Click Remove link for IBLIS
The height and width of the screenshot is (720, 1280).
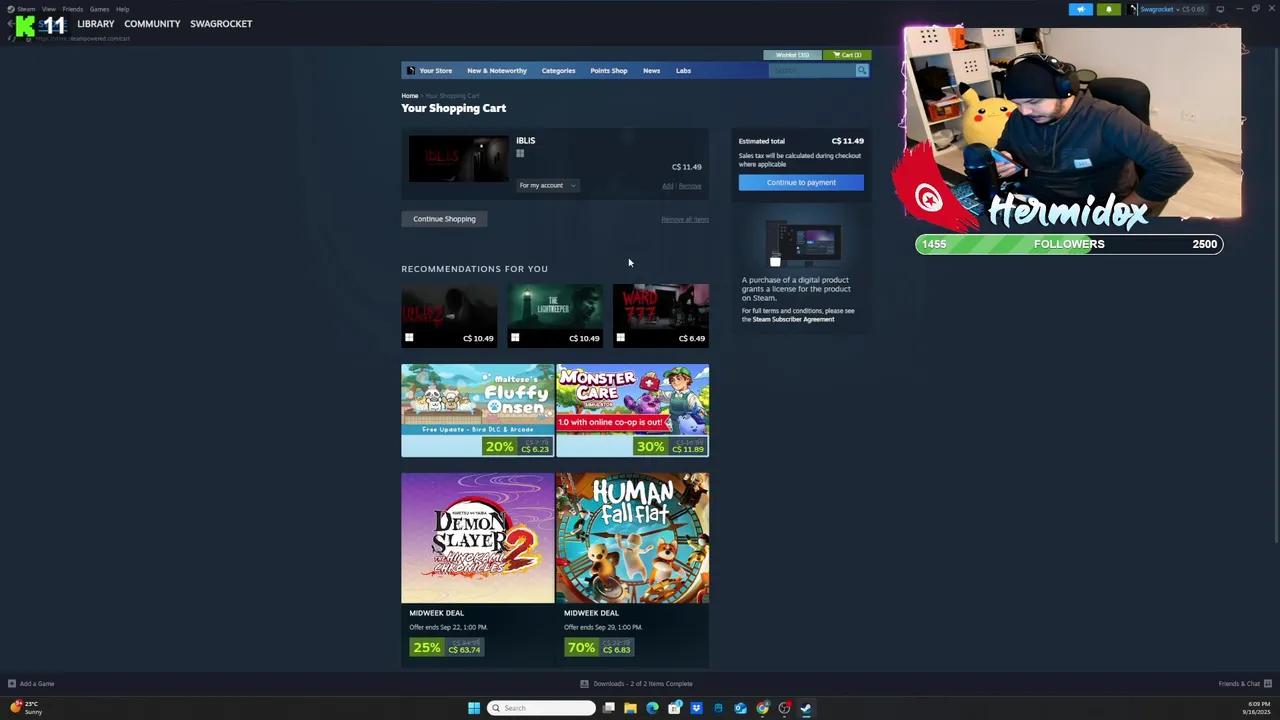pyautogui.click(x=690, y=186)
